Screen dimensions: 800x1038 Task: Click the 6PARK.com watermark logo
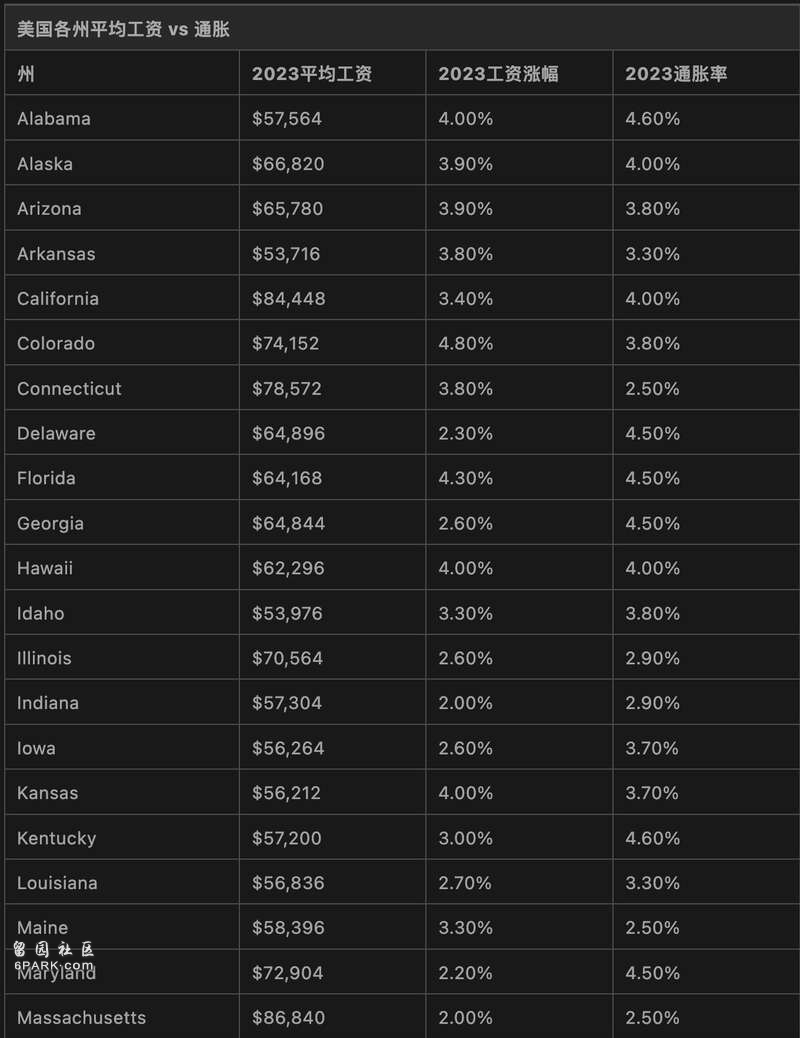55,956
